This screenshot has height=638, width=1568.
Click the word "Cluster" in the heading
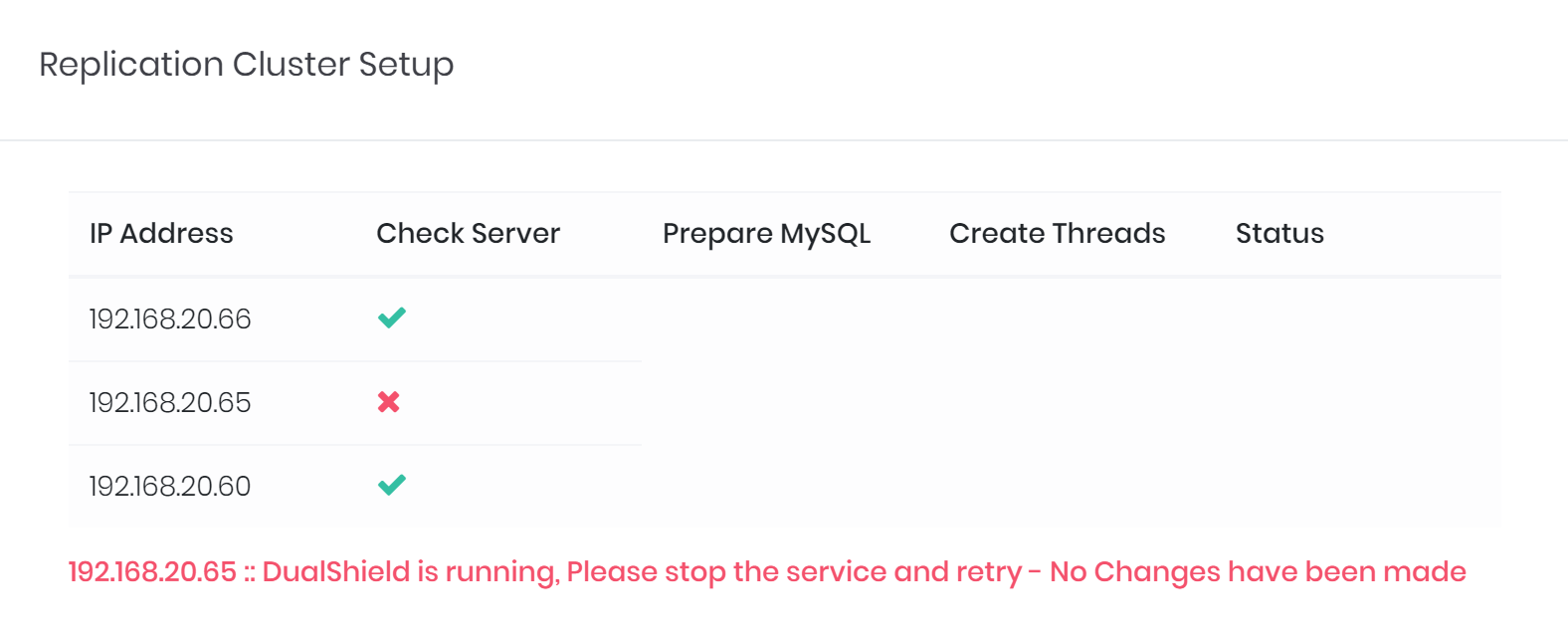[291, 65]
